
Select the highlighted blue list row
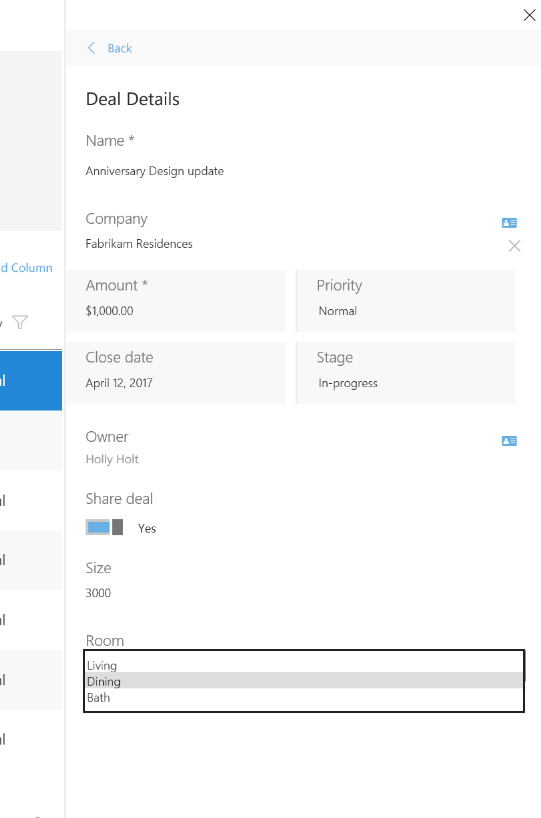[31, 381]
